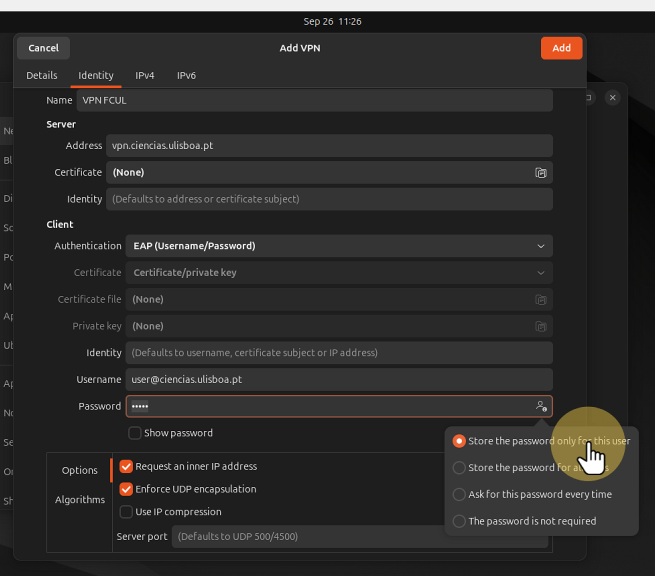Uncheck Request an inner IP address

click(127, 467)
